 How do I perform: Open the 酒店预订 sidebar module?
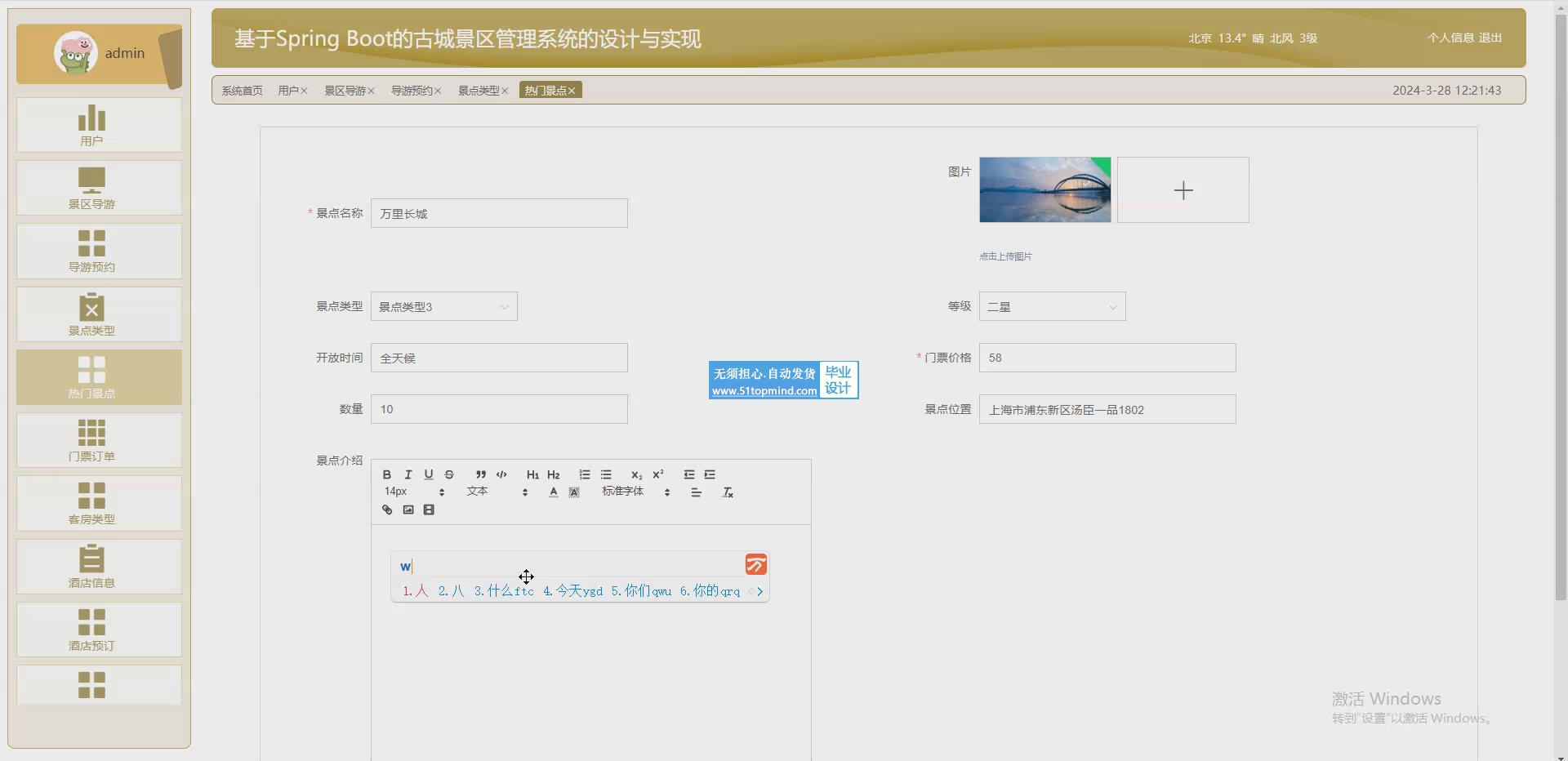[99, 630]
